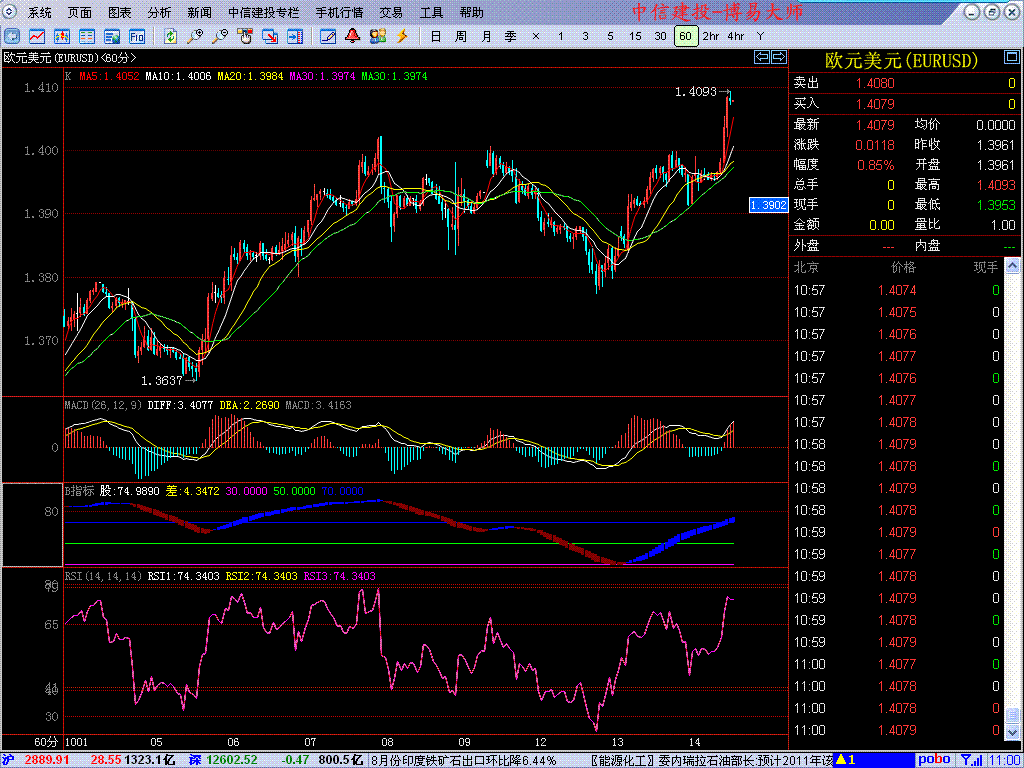Click the 60分 period label at bottom-left

coord(46,742)
